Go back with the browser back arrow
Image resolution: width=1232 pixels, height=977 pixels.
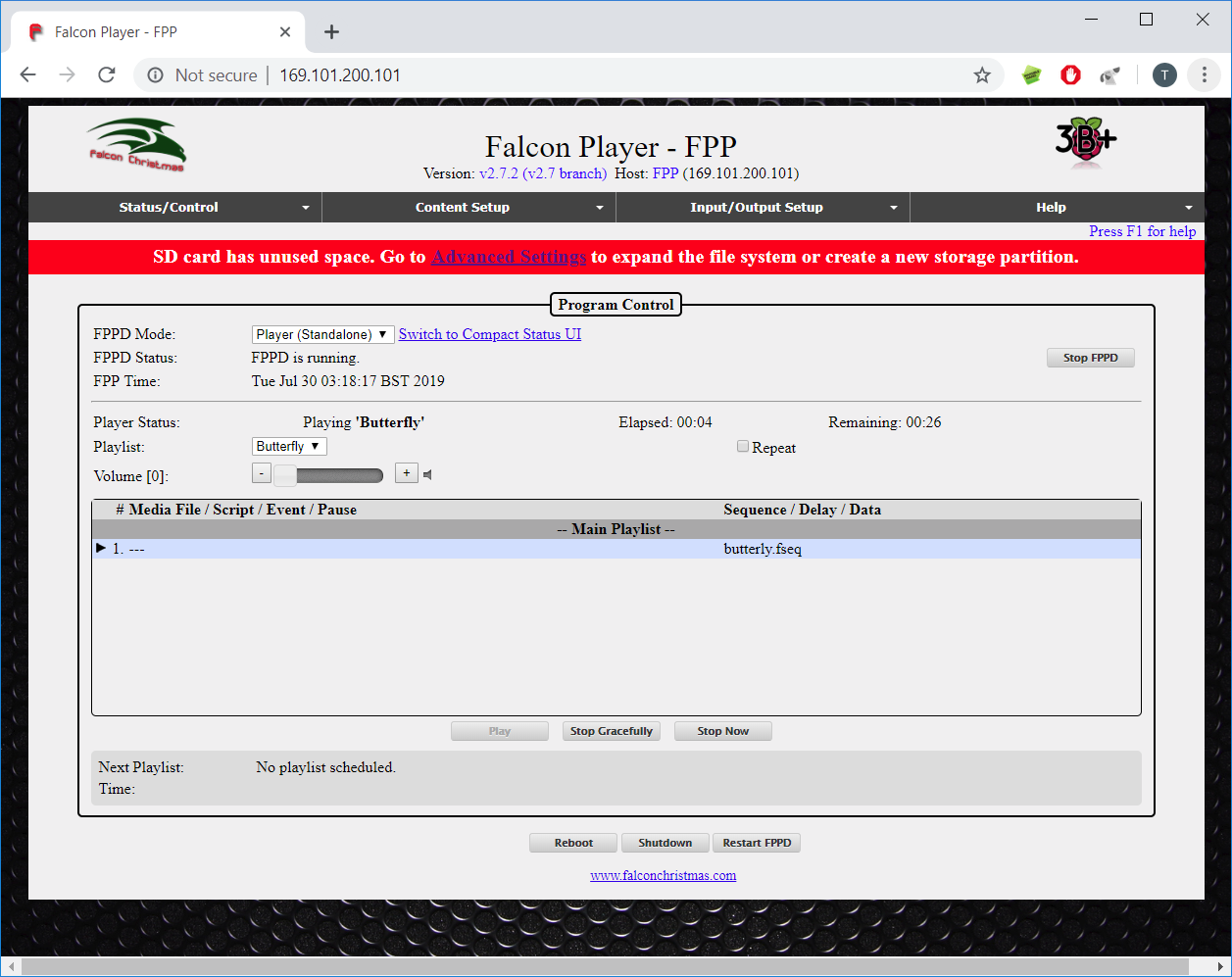[x=28, y=74]
